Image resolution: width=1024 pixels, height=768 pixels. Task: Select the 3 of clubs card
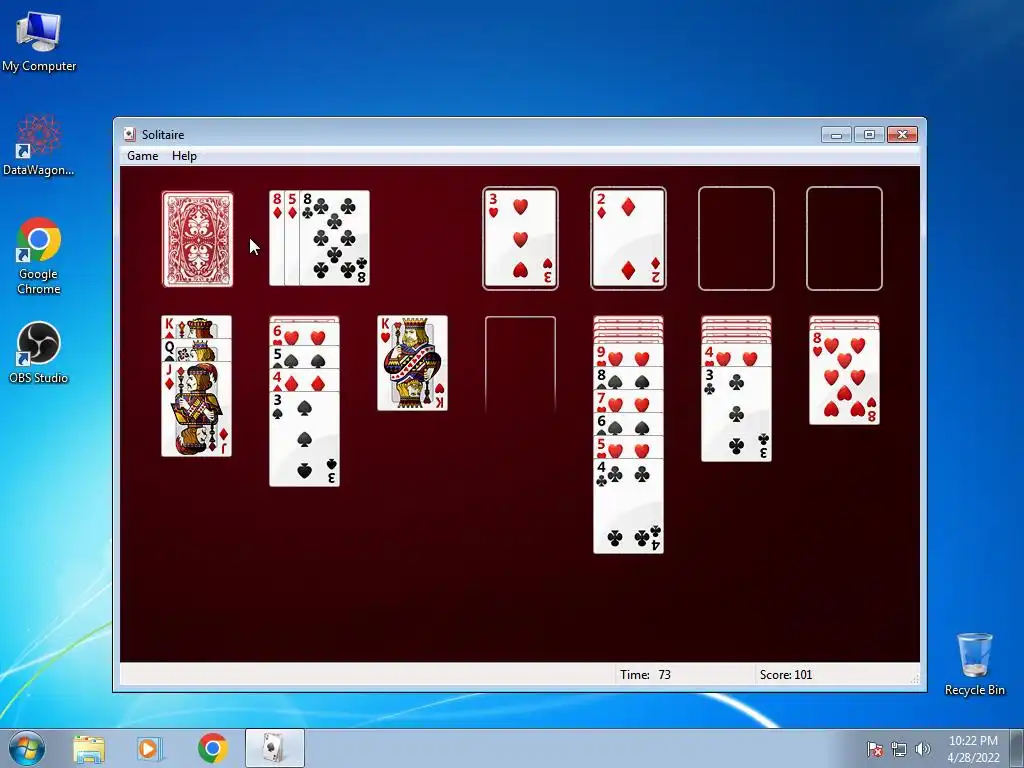[x=736, y=414]
